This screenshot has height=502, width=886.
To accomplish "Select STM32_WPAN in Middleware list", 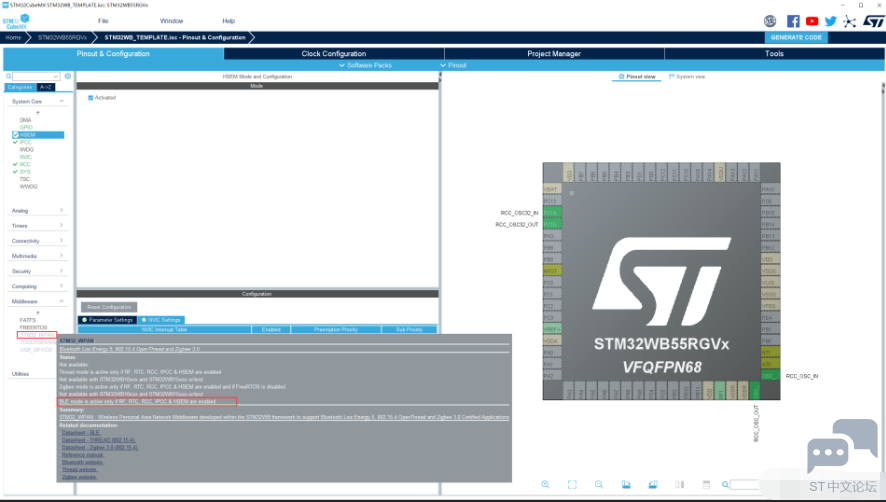I will pos(37,335).
